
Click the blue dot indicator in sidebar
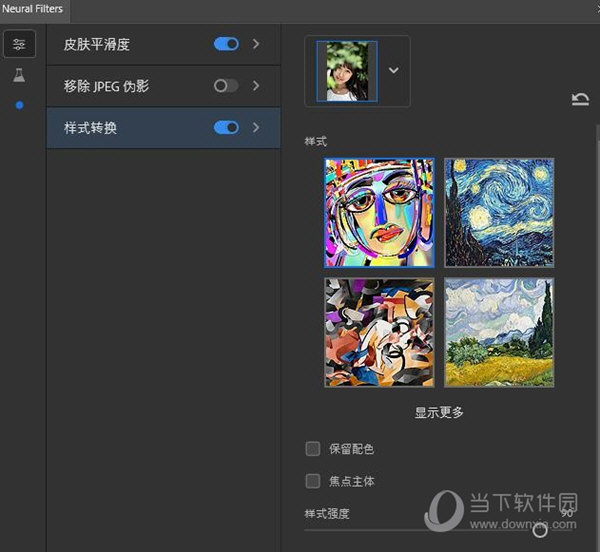(19, 105)
